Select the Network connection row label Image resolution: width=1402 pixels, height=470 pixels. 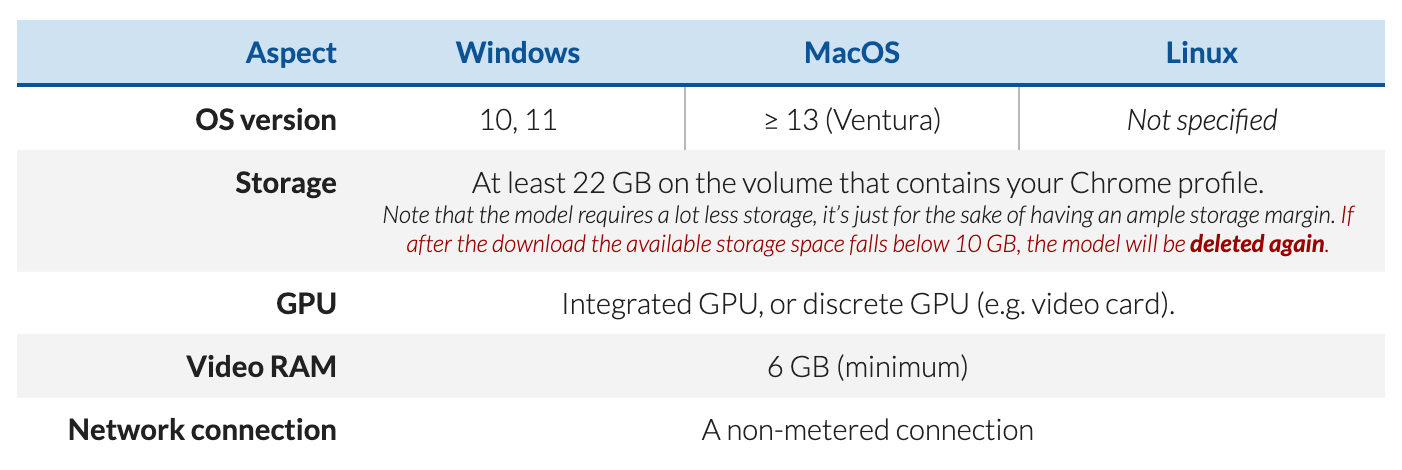point(202,430)
